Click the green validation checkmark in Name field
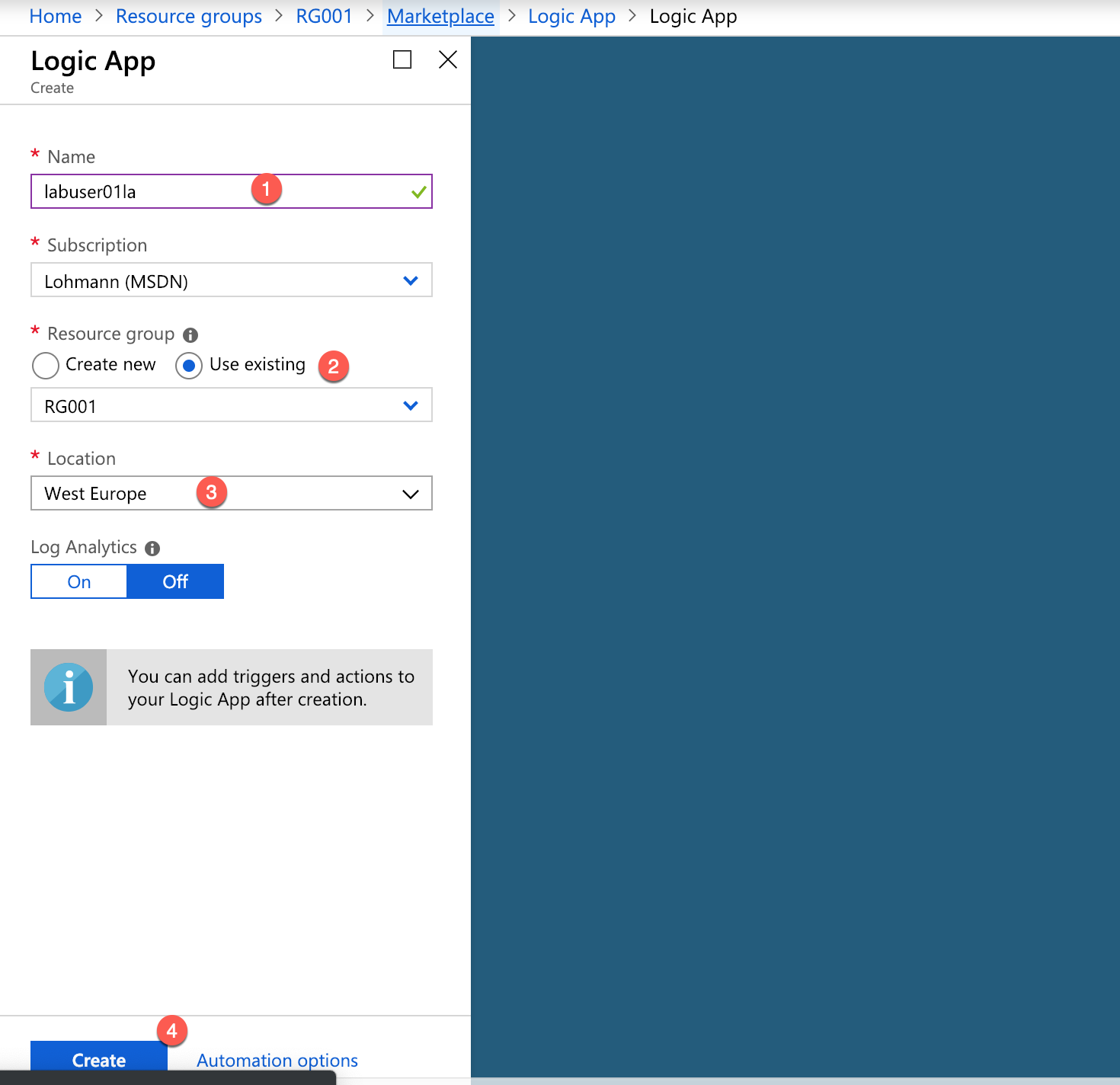Viewport: 1120px width, 1085px height. (x=418, y=192)
